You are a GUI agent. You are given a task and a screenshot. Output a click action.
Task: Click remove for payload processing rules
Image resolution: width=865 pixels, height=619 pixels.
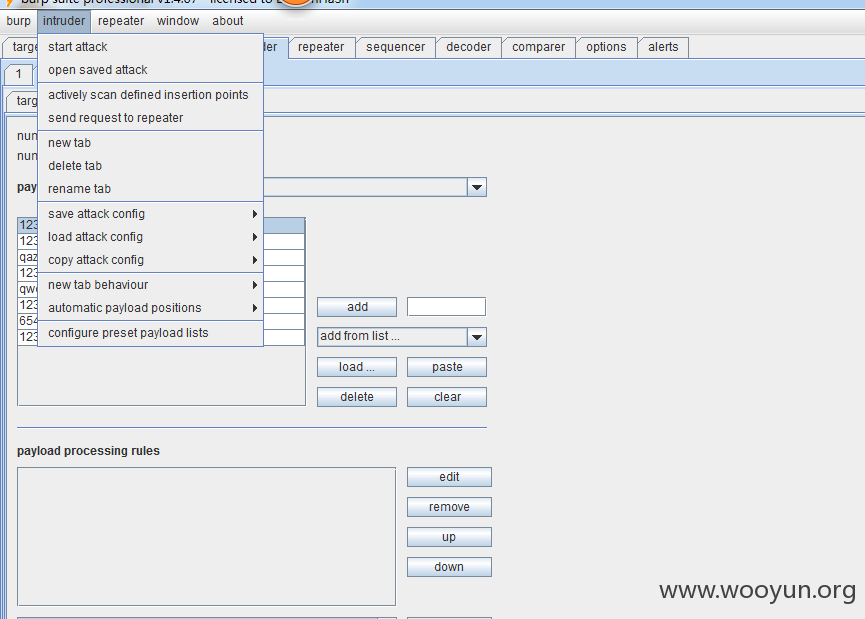pos(449,507)
